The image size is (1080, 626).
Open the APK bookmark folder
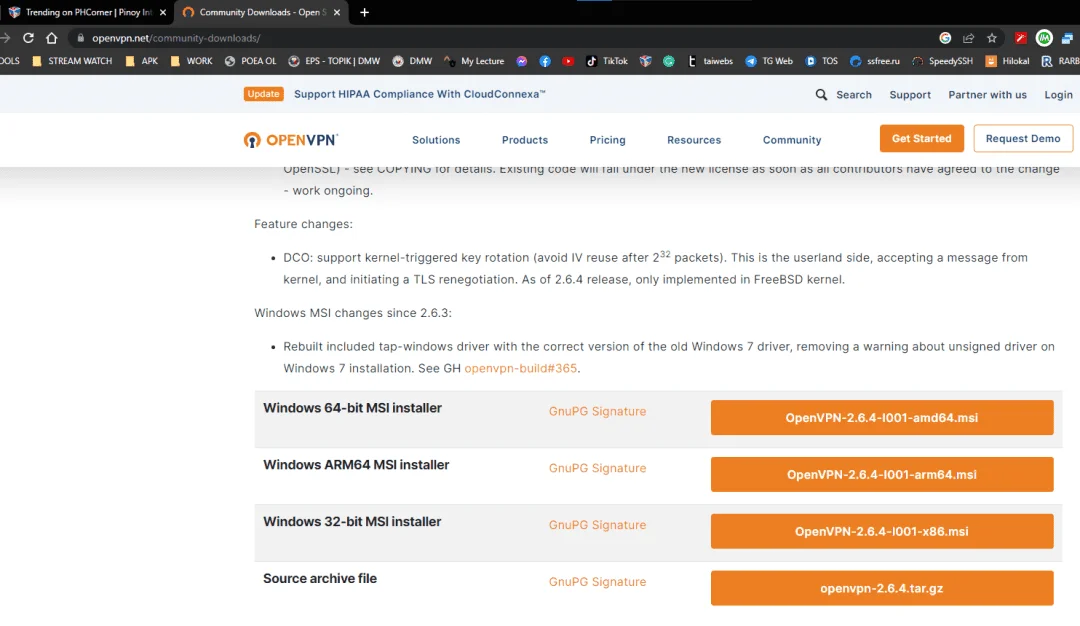(x=142, y=61)
